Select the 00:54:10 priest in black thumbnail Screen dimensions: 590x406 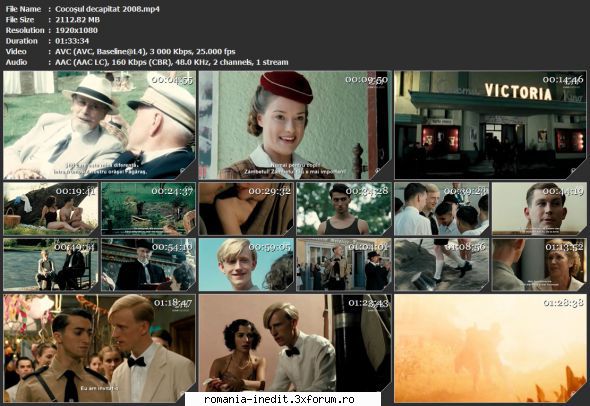pyautogui.click(x=148, y=265)
